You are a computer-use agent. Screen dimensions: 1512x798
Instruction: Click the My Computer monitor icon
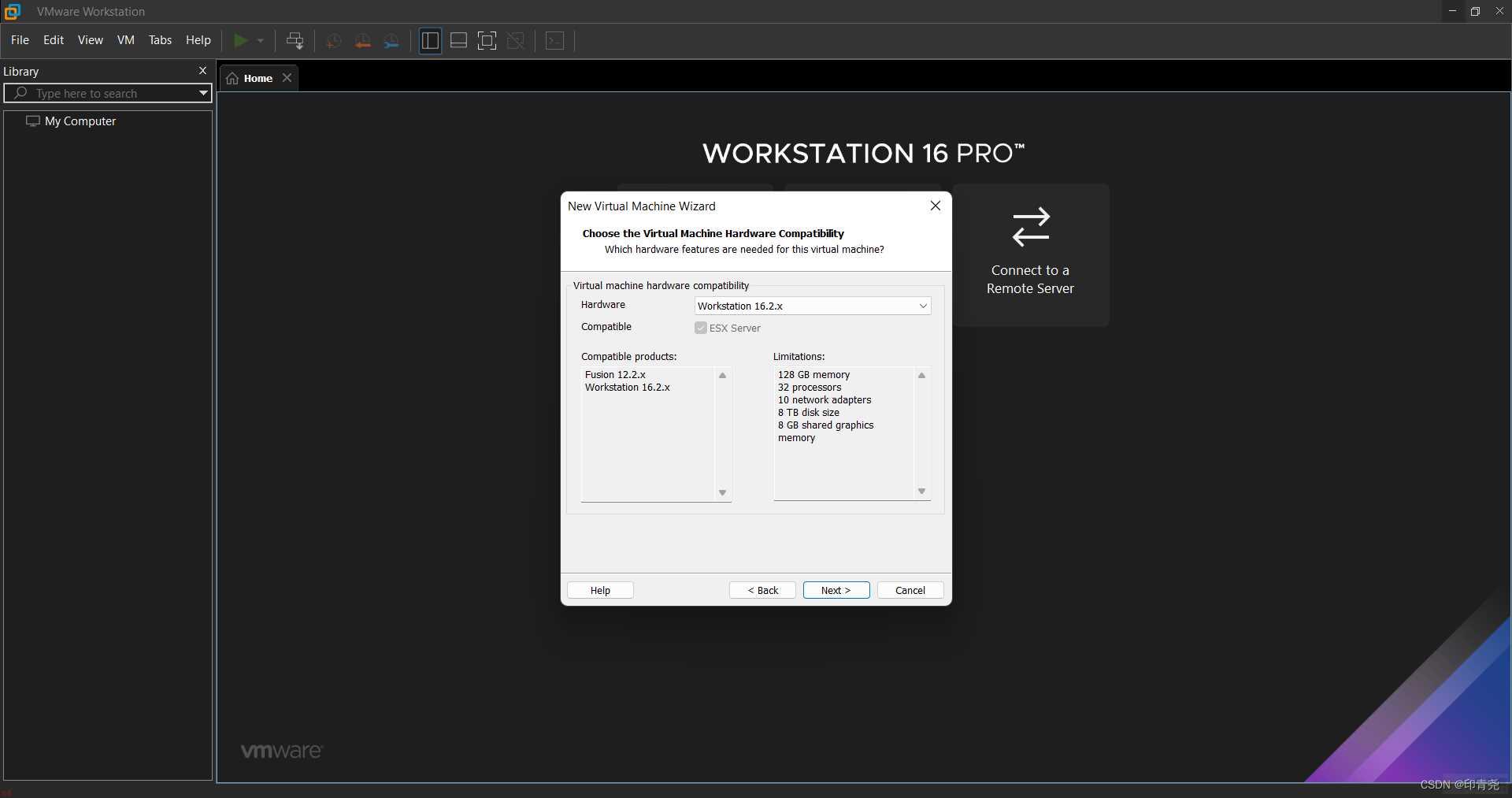click(33, 121)
